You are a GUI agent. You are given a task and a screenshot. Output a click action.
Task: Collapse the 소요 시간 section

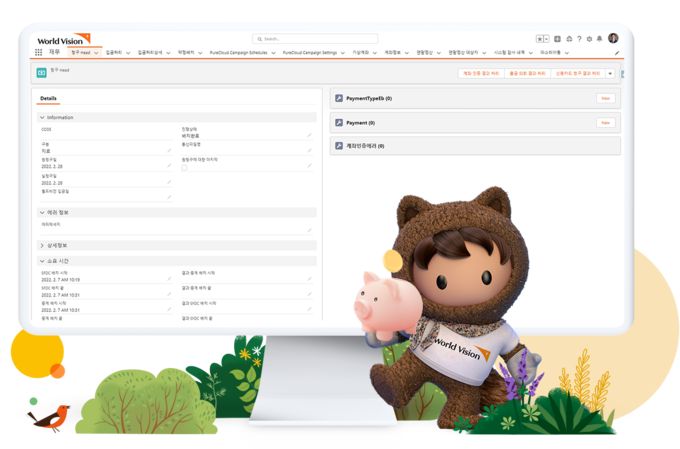[42, 261]
